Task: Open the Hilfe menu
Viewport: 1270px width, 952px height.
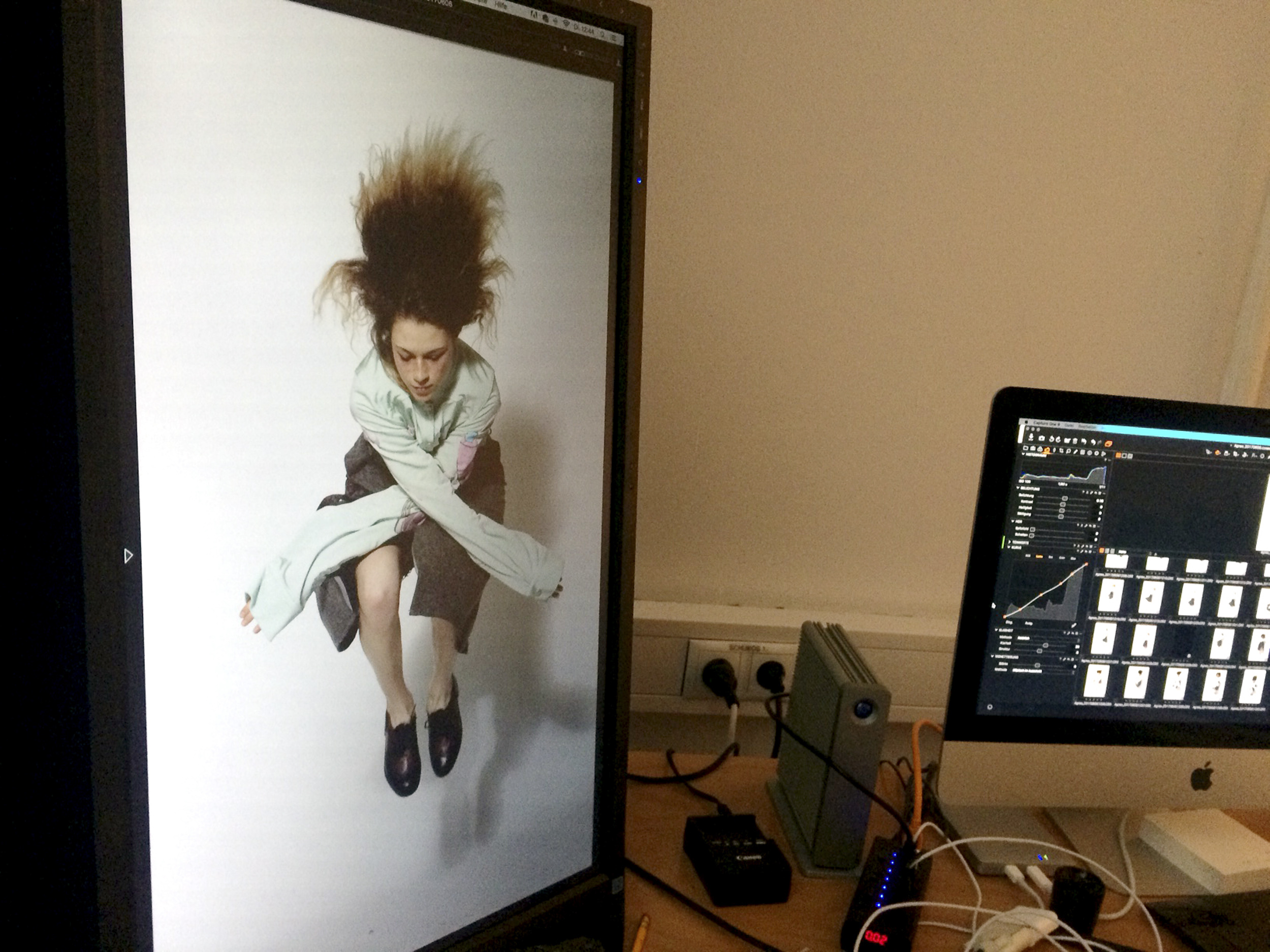Action: coord(501,5)
